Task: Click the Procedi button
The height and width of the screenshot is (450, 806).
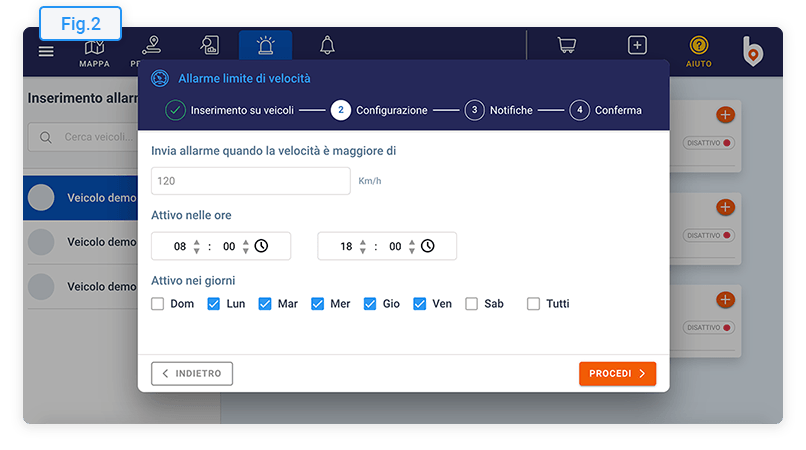Action: pyautogui.click(x=617, y=374)
